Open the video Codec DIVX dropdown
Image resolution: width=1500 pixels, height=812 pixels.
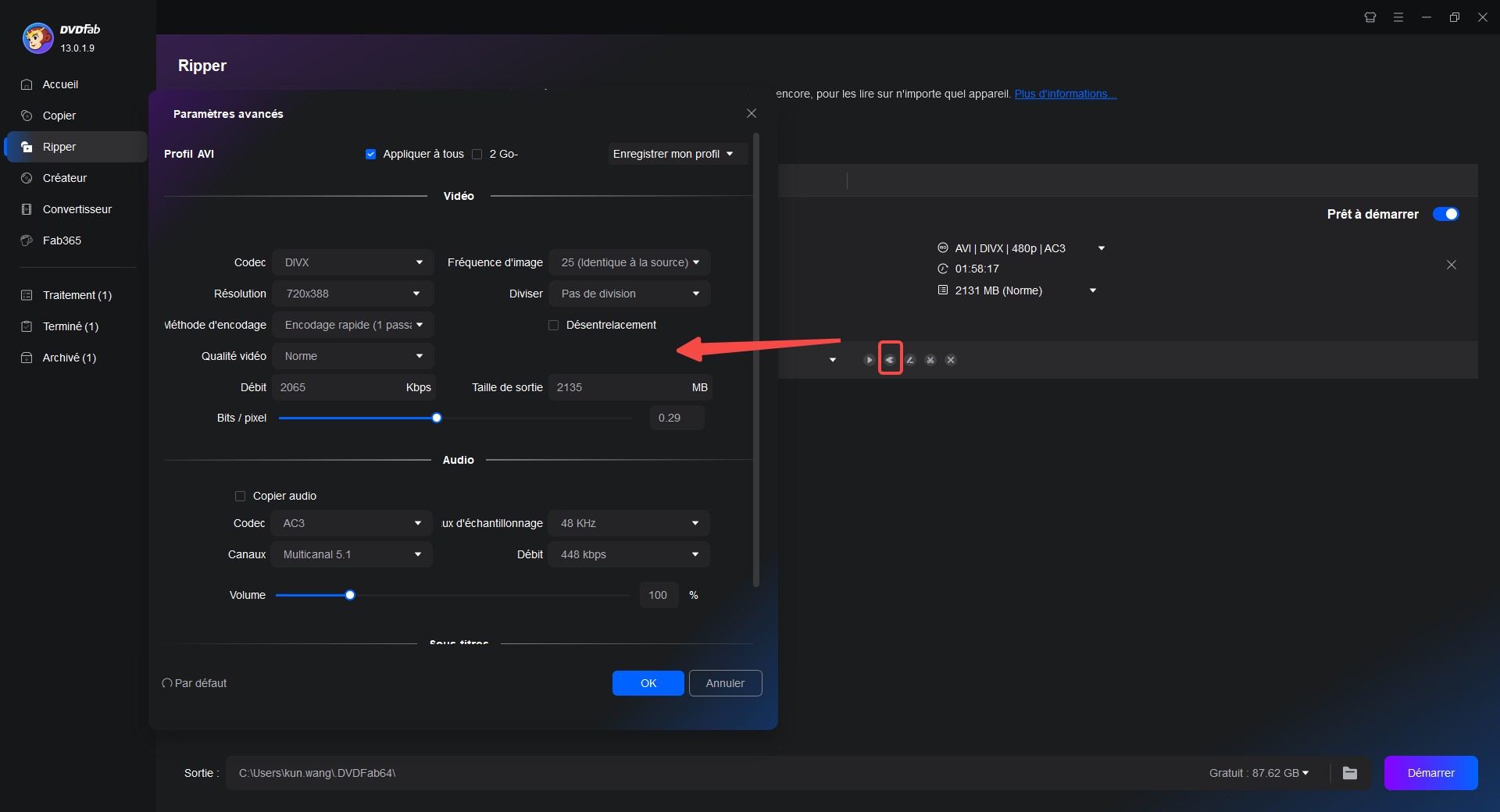coord(353,262)
